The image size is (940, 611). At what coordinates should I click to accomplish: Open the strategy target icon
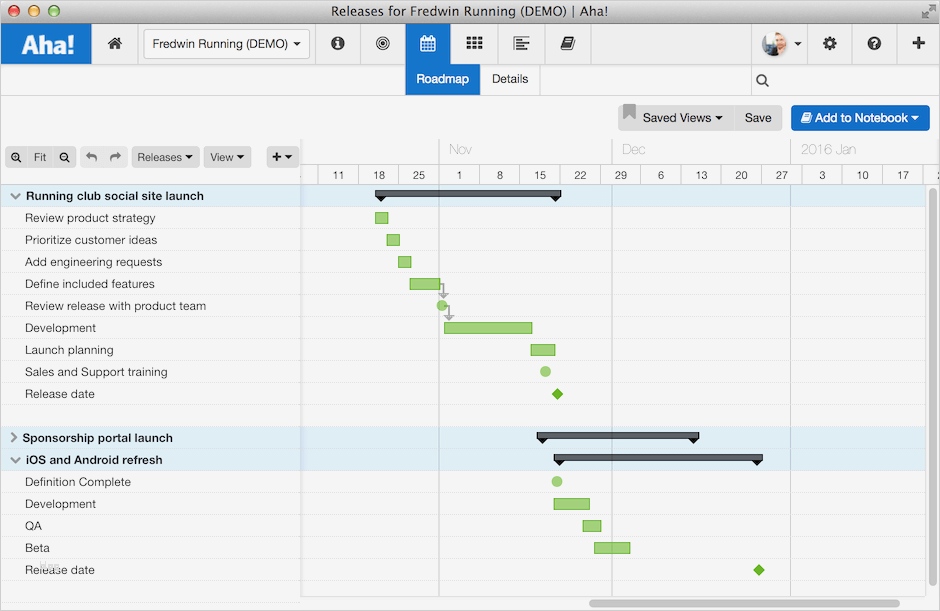click(382, 43)
